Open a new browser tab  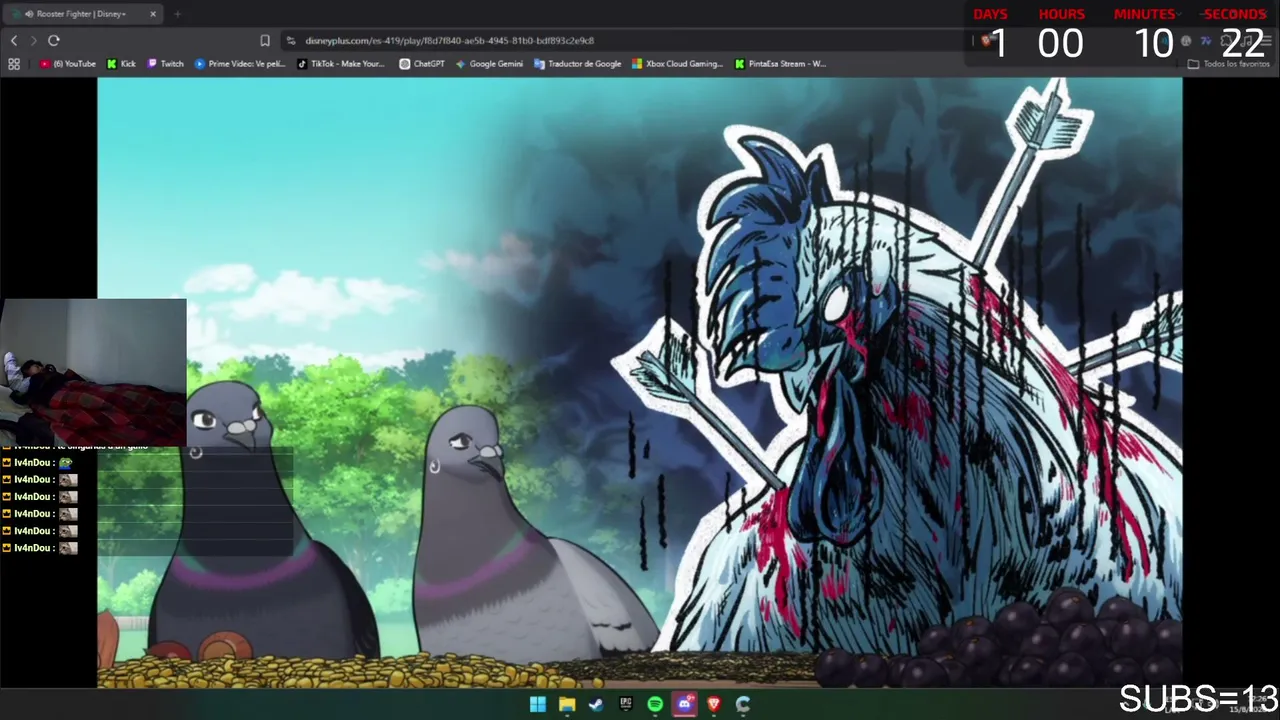pos(178,14)
